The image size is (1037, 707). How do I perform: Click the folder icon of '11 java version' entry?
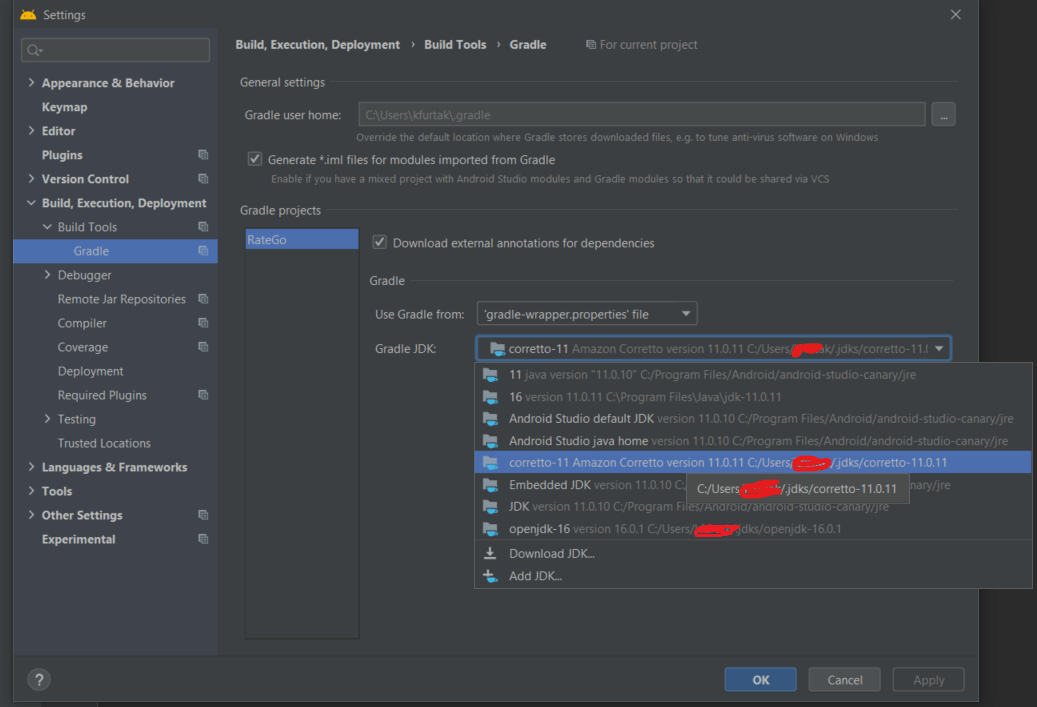pyautogui.click(x=491, y=375)
